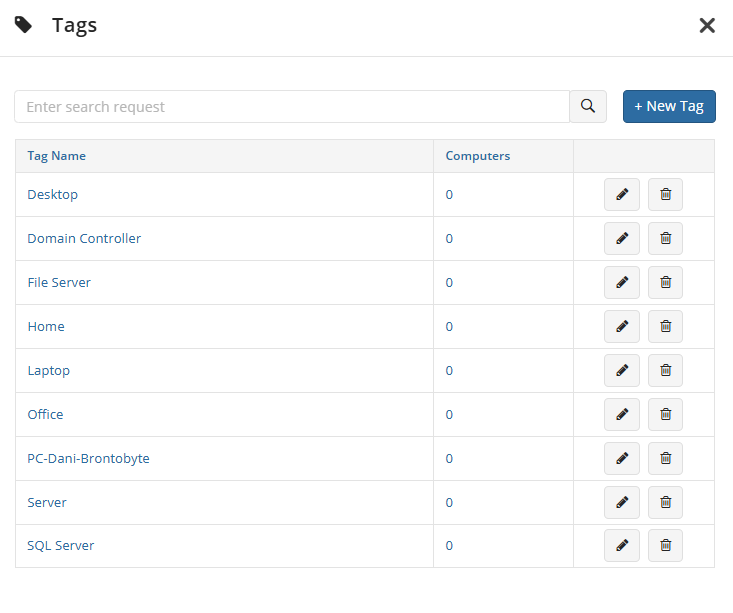Delete the Office tag
The image size is (733, 613).
click(665, 414)
